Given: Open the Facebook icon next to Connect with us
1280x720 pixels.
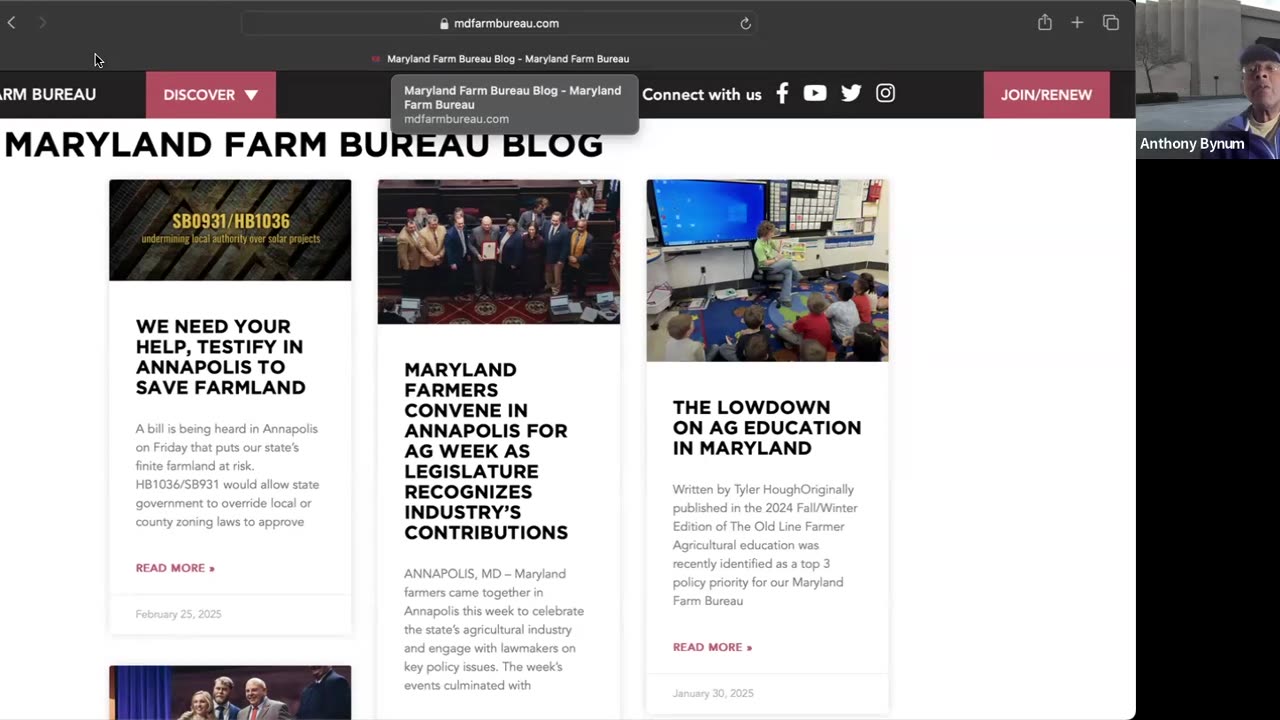Looking at the screenshot, I should pos(782,93).
